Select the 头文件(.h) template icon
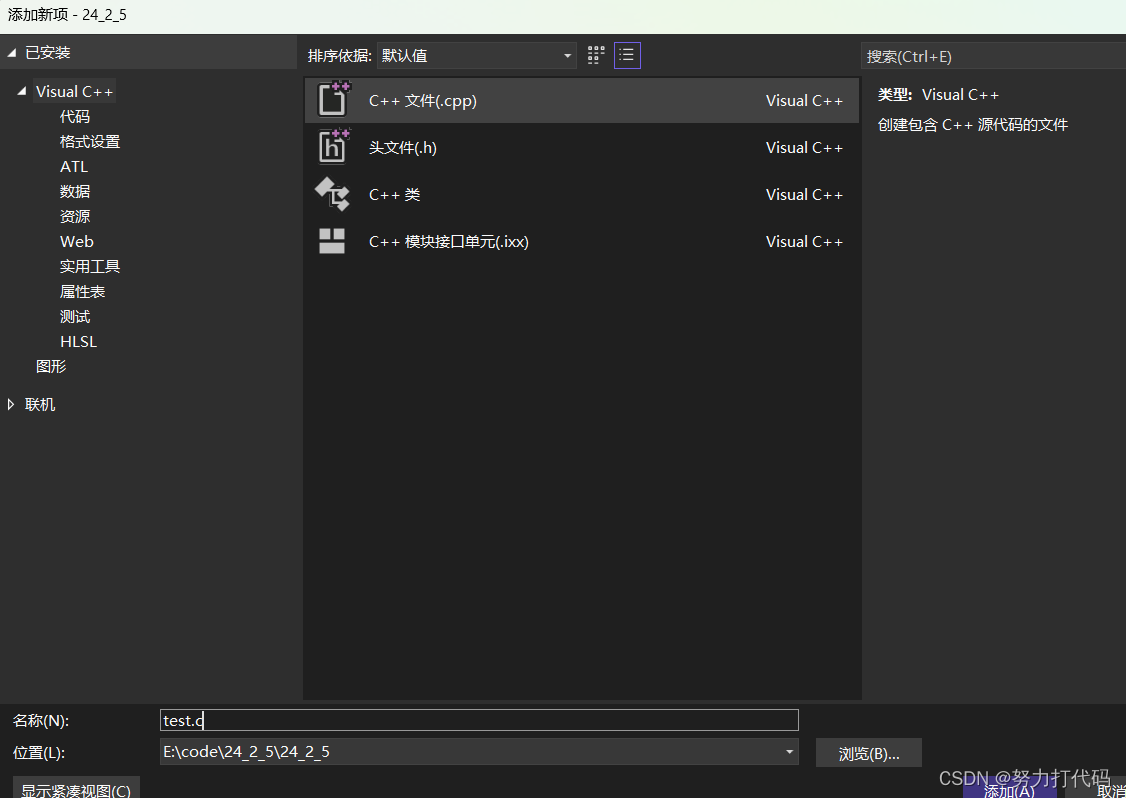Image resolution: width=1126 pixels, height=798 pixels. pyautogui.click(x=331, y=147)
